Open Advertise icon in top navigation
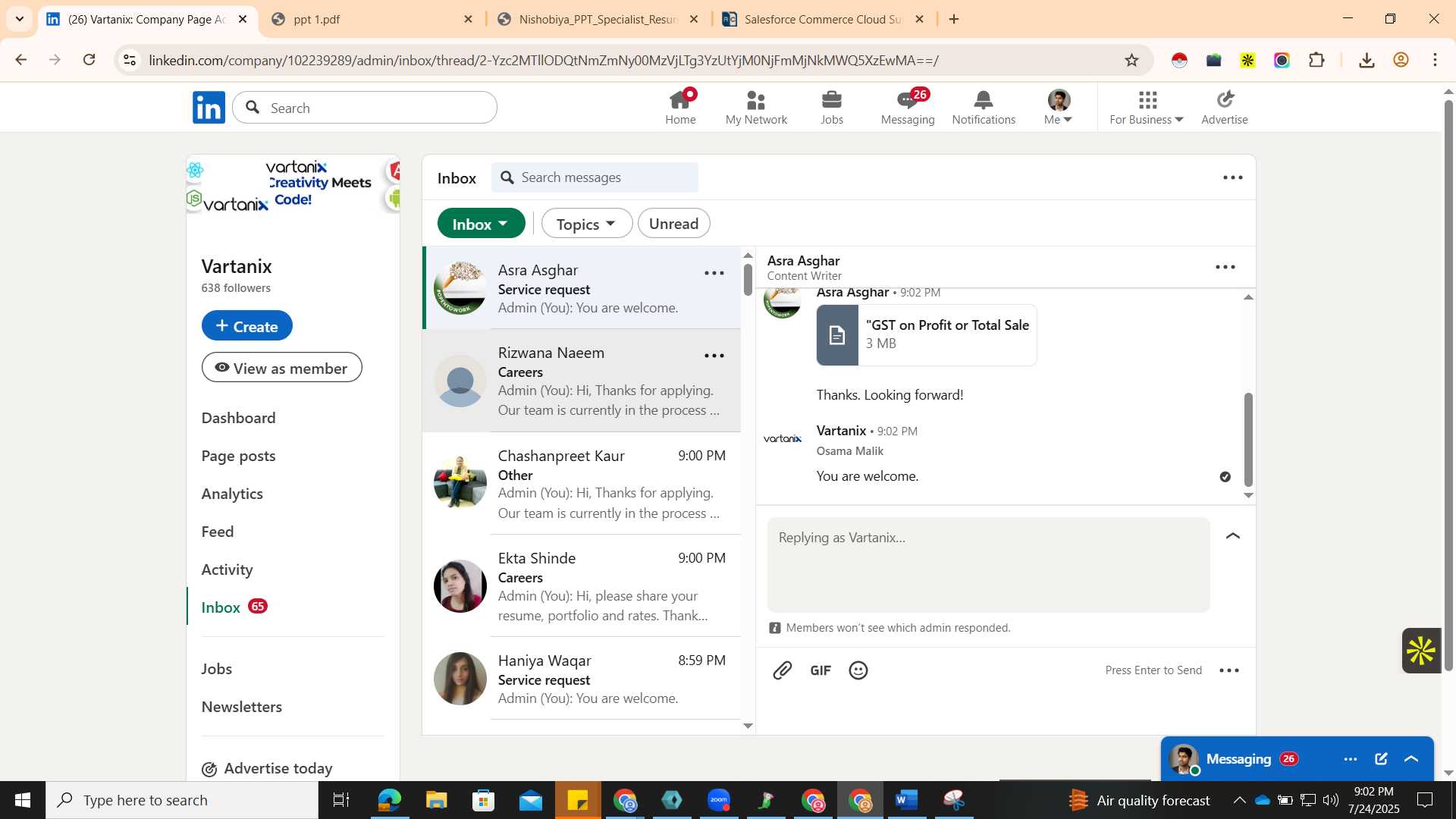Viewport: 1456px width, 819px height. [1224, 107]
